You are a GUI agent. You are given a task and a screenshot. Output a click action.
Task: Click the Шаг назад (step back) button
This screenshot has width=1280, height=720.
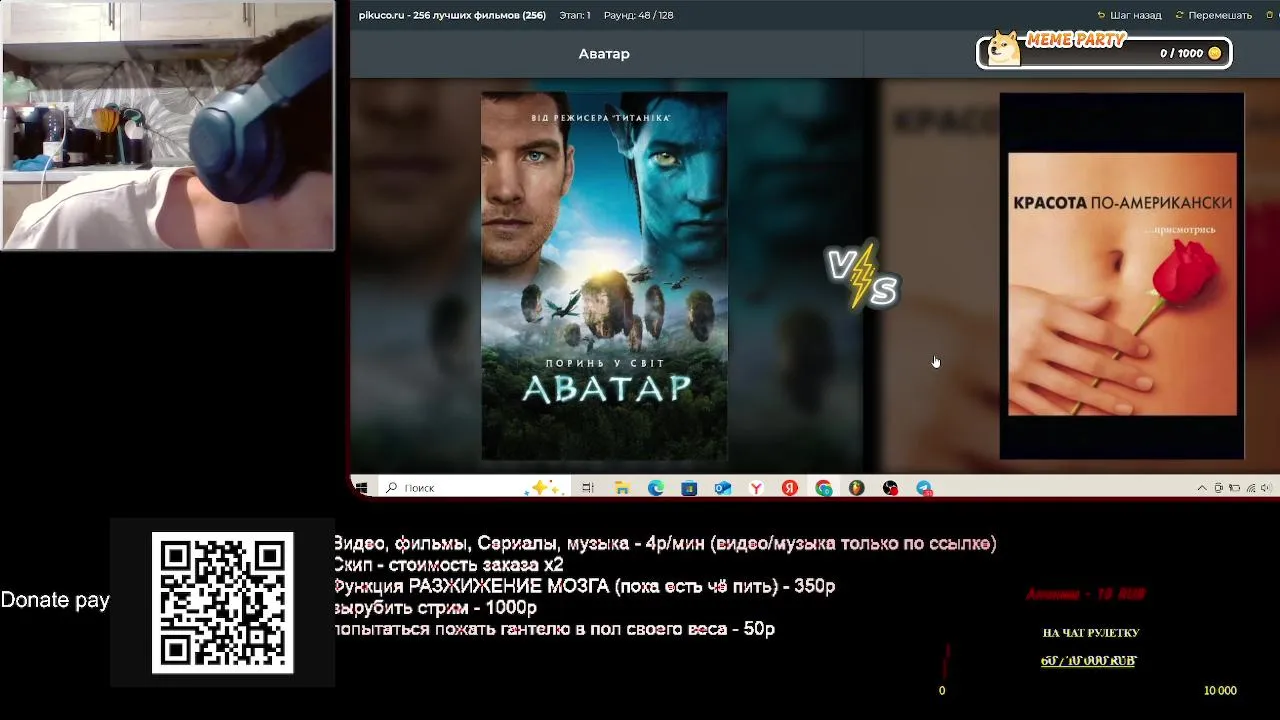pyautogui.click(x=1129, y=15)
